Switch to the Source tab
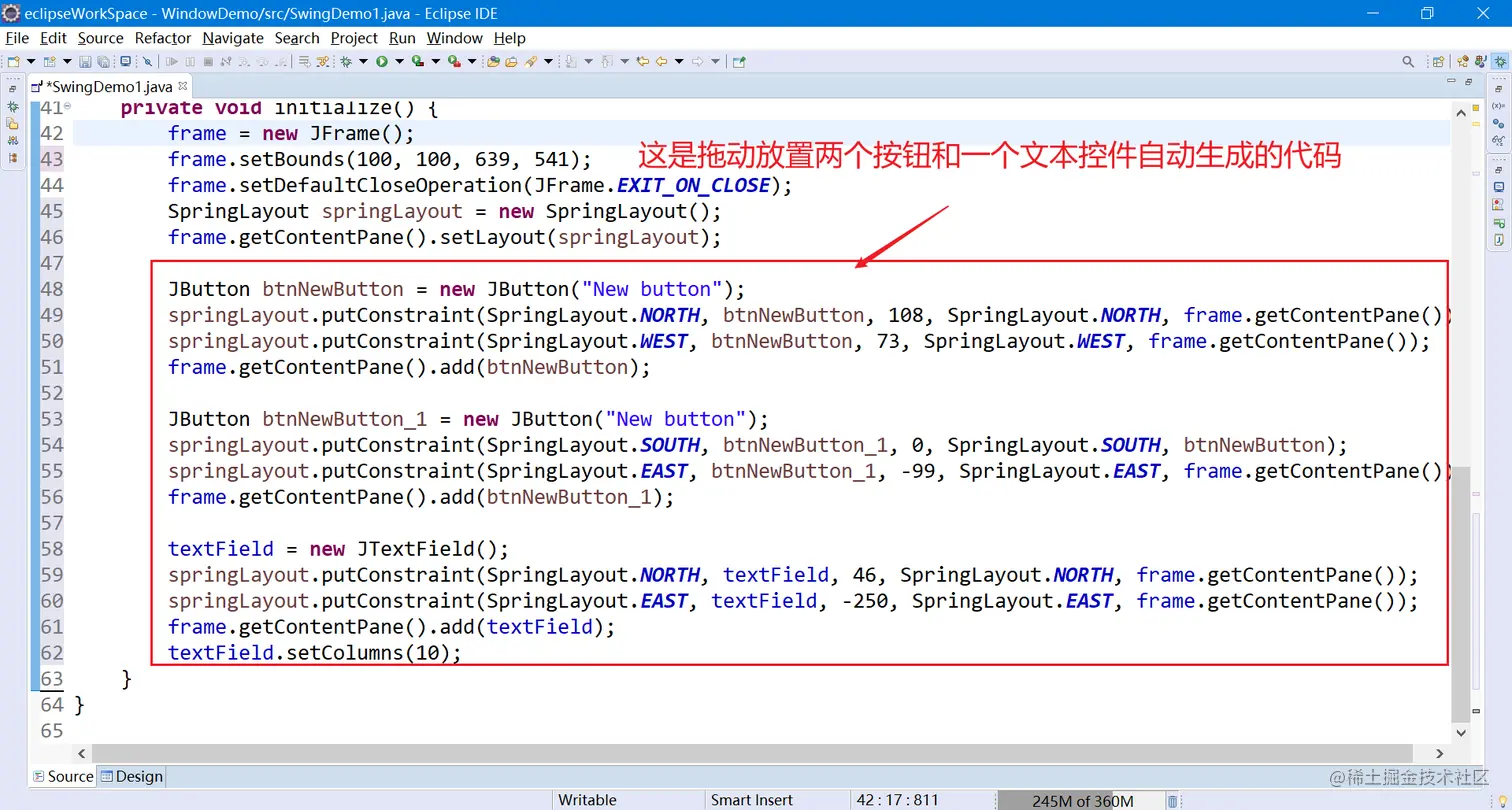This screenshot has width=1512, height=810. click(63, 777)
